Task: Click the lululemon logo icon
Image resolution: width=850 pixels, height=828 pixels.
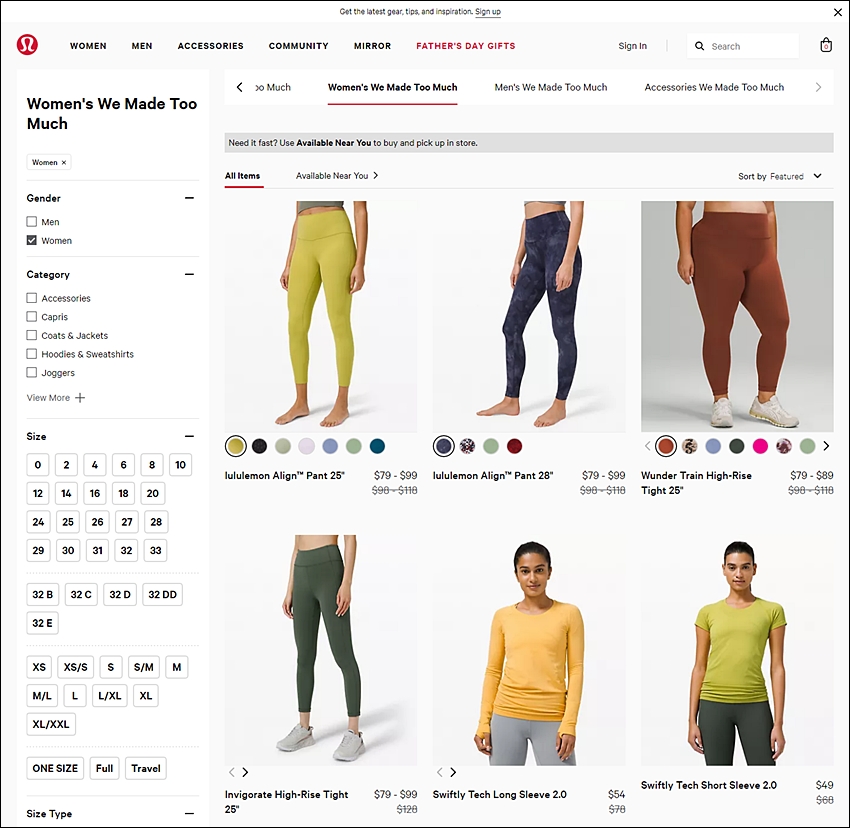Action: [27, 44]
